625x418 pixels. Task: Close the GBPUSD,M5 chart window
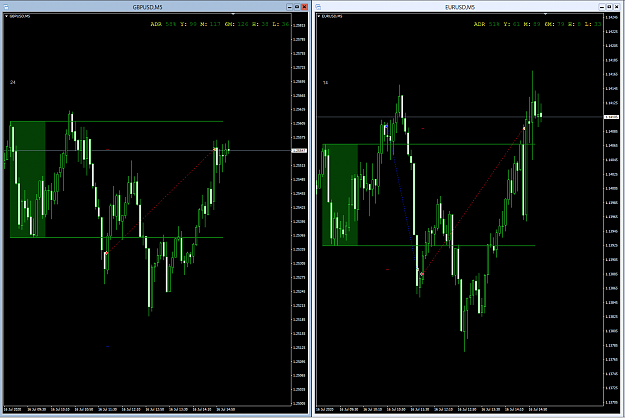305,7
